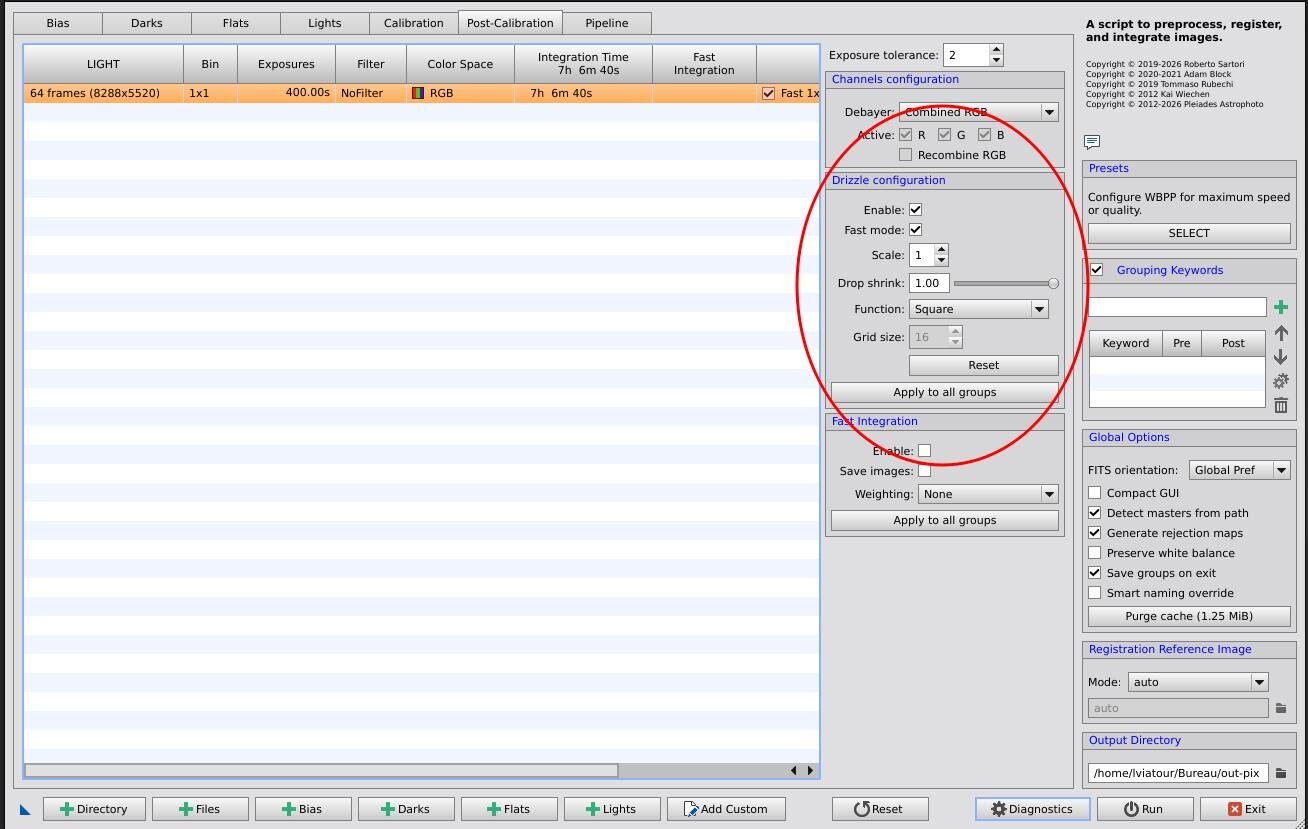
Task: Click the grouping keyword input field
Action: [x=1177, y=307]
